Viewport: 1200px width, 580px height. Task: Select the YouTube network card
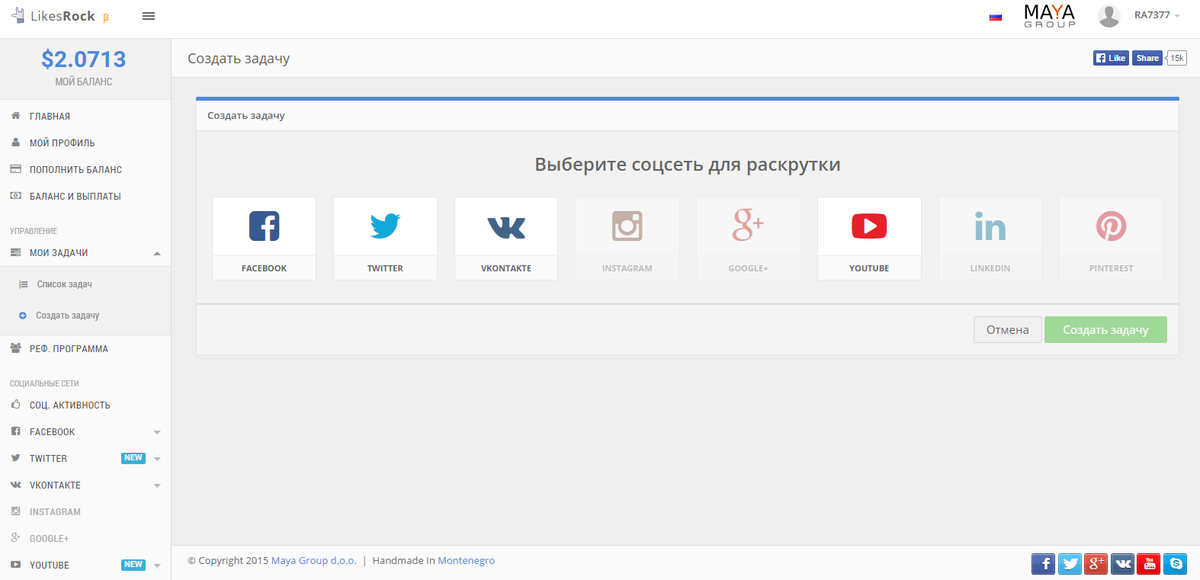coord(869,238)
